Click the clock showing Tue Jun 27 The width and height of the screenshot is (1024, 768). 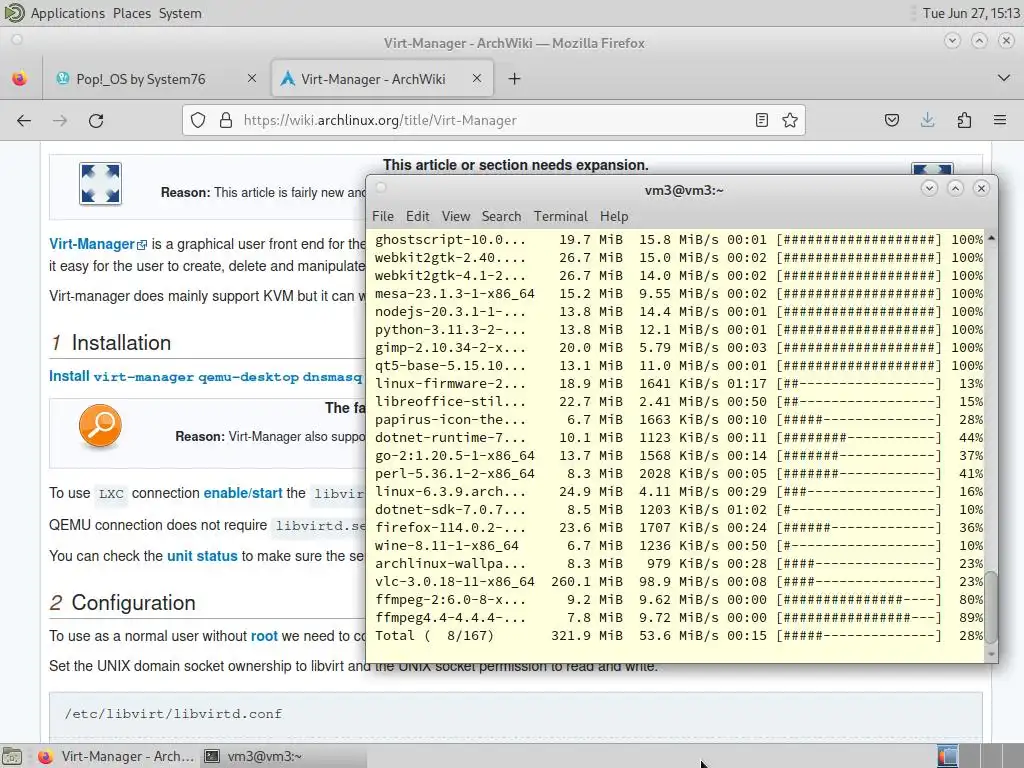click(x=971, y=13)
